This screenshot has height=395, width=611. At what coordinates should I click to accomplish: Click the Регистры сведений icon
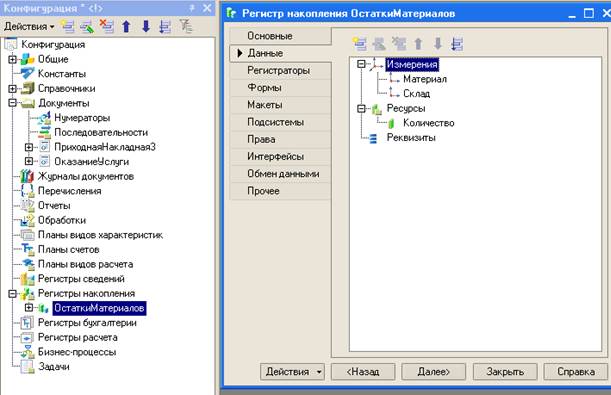coord(27,279)
